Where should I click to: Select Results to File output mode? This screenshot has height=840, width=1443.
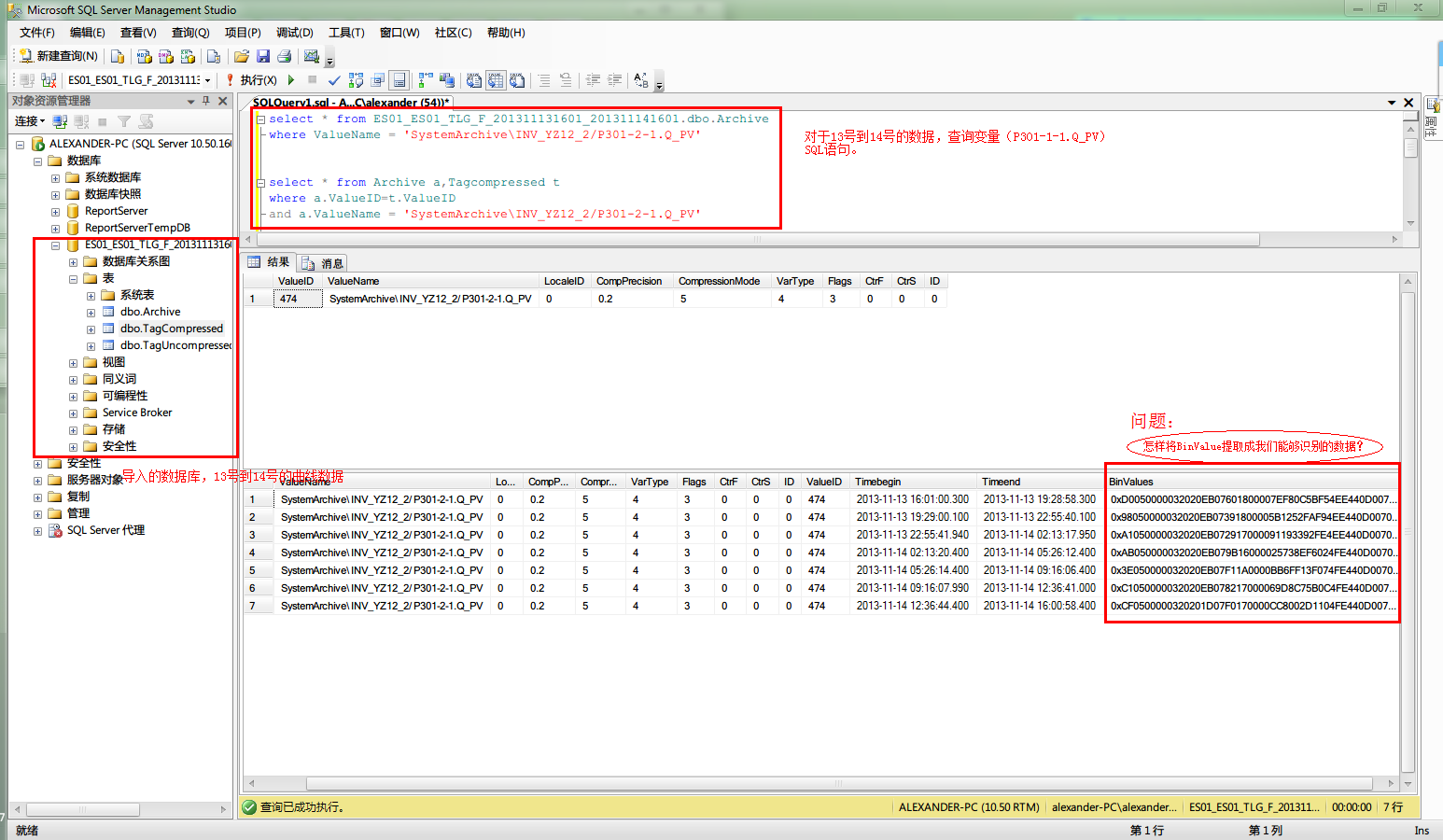coord(517,80)
